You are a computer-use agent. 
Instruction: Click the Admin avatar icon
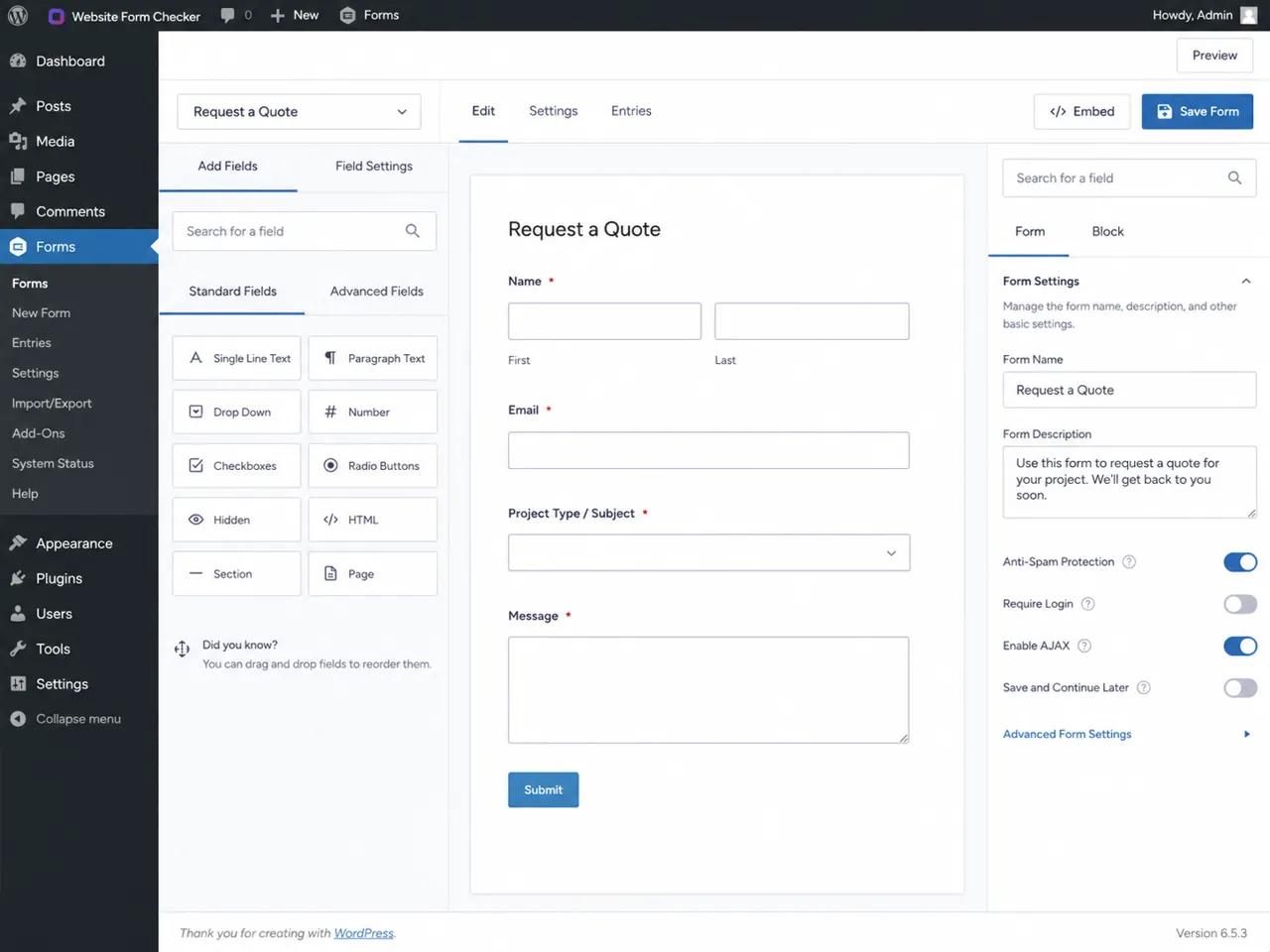tap(1248, 15)
